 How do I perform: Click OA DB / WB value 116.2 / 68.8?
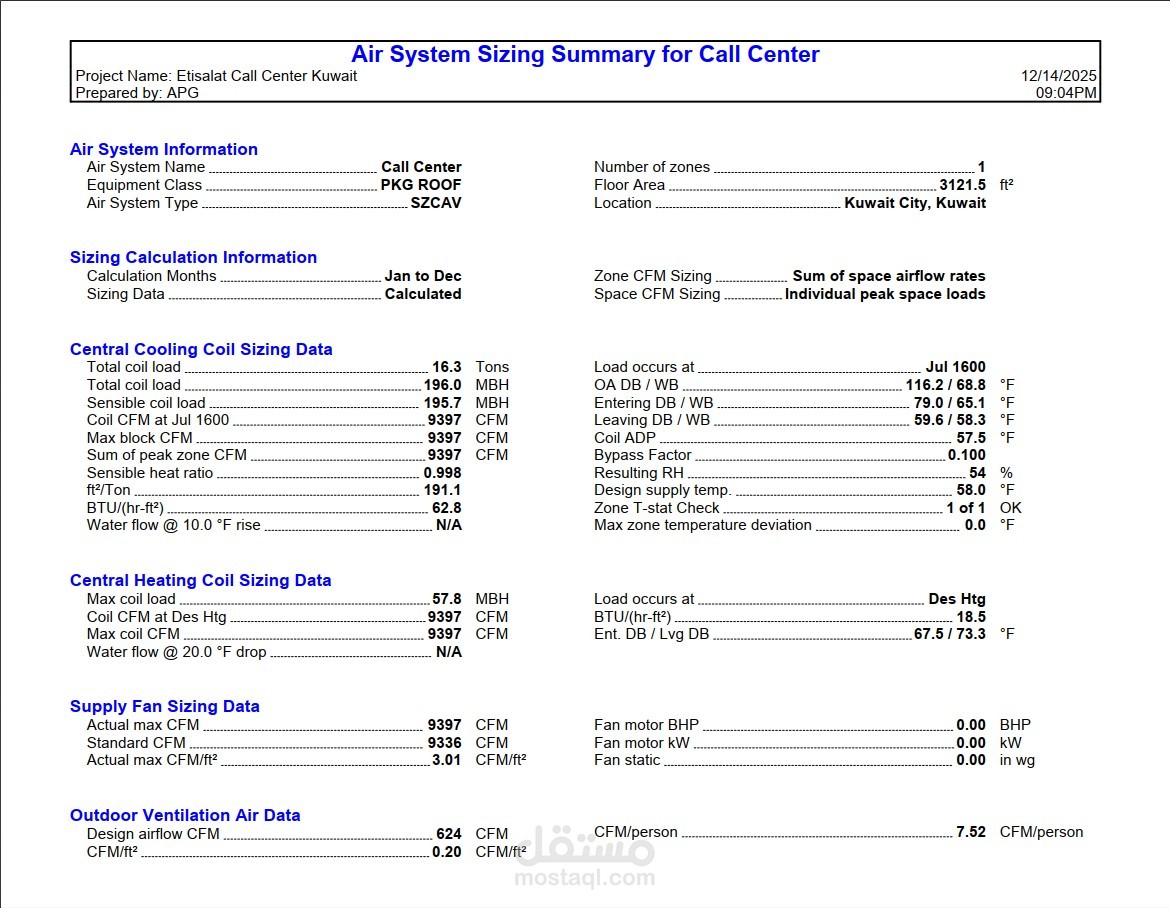[945, 385]
